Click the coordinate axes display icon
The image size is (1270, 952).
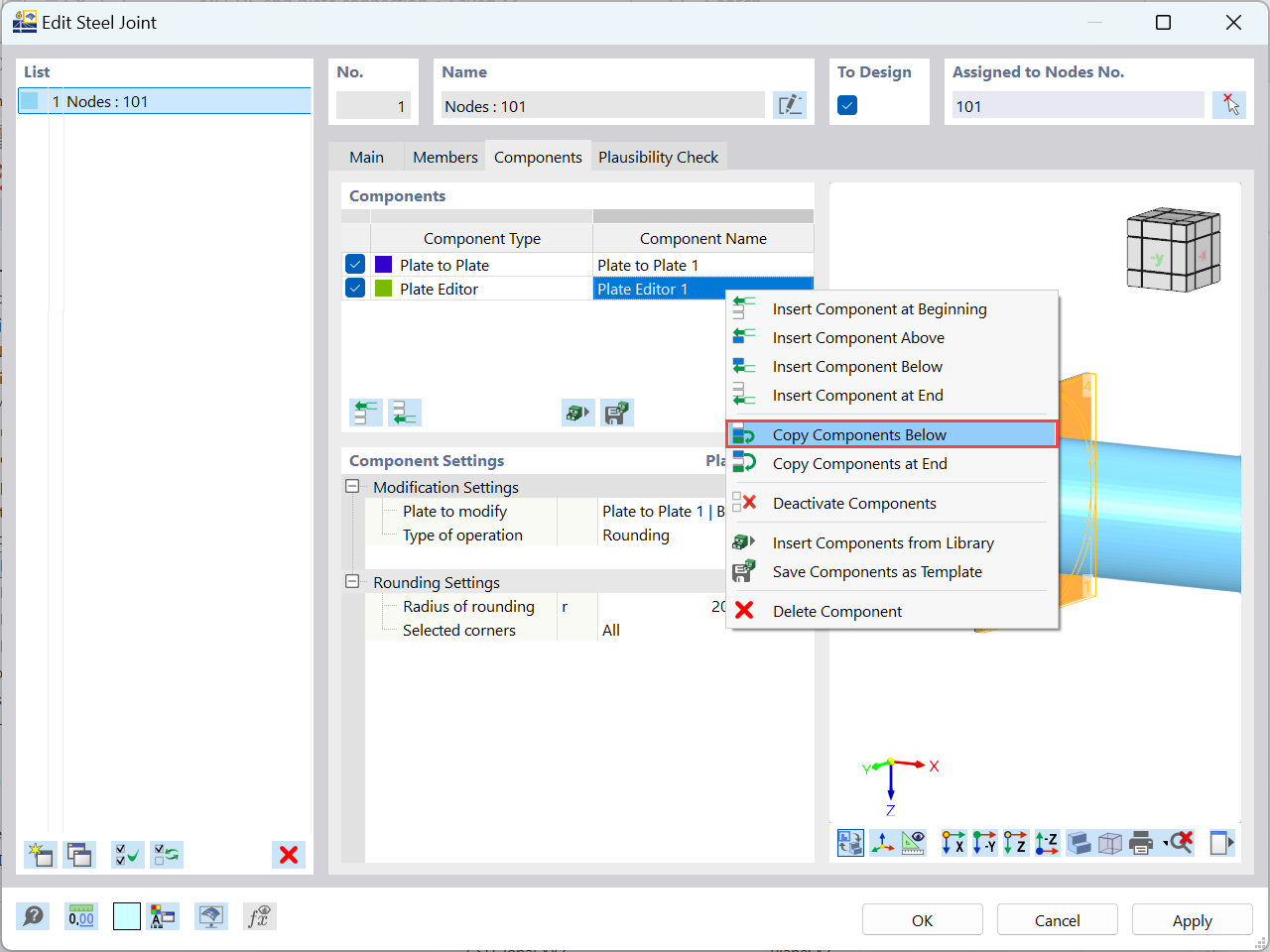coord(882,843)
